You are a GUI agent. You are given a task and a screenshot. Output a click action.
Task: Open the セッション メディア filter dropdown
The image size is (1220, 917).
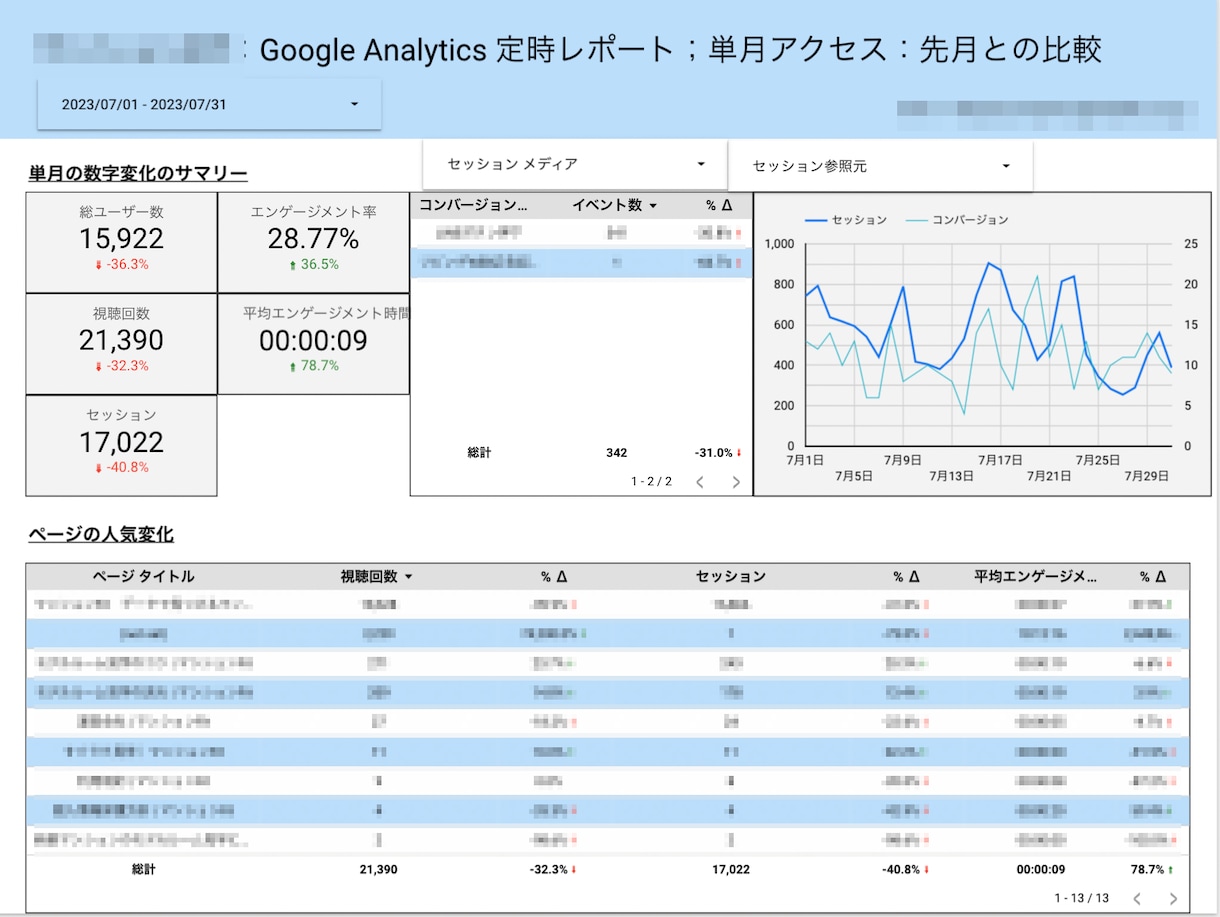click(575, 164)
